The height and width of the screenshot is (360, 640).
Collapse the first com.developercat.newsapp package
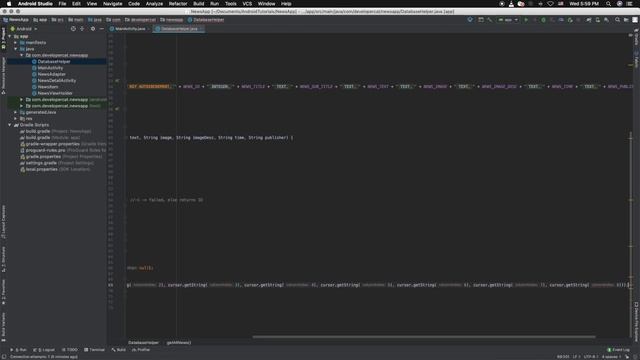22,55
